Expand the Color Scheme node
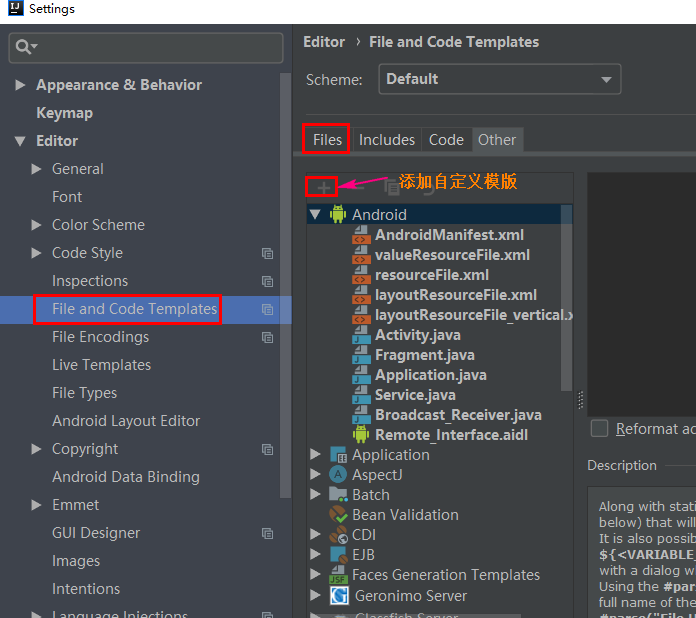Screen dimensions: 696x618 pos(36,225)
